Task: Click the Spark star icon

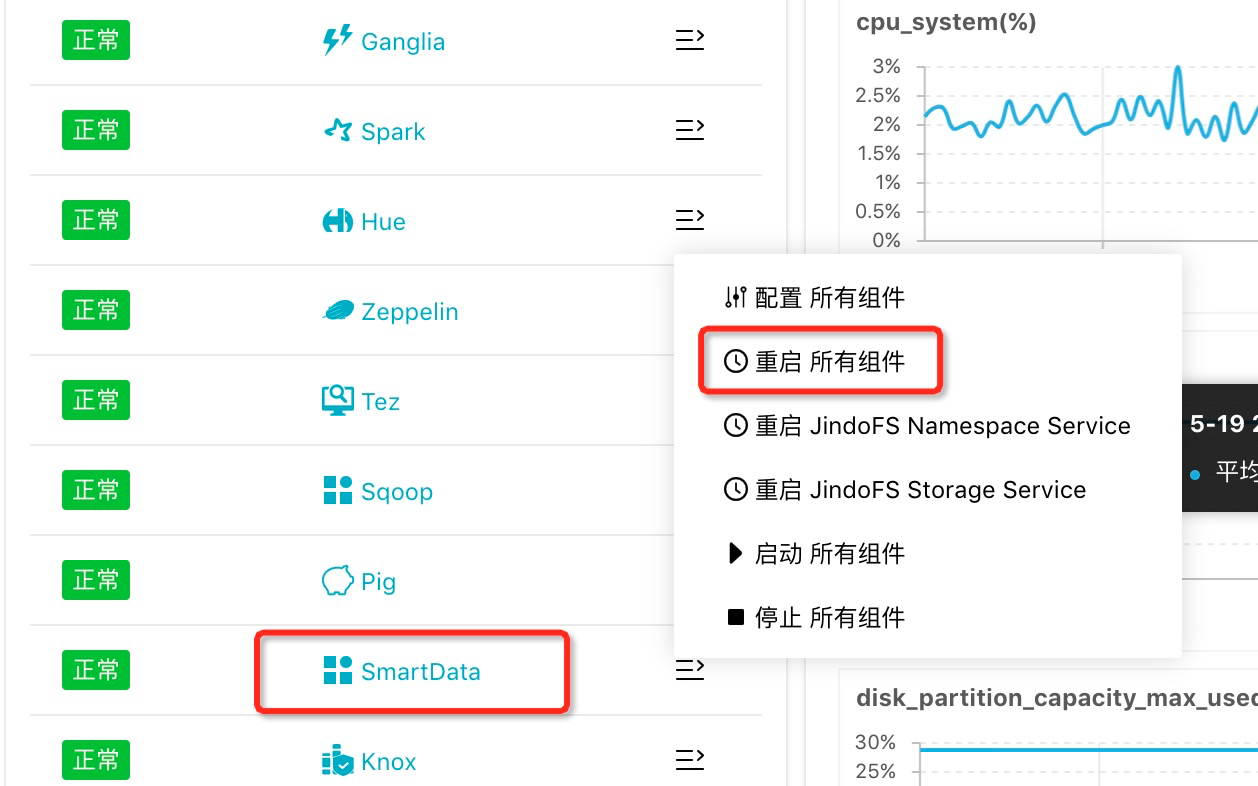Action: 338,131
